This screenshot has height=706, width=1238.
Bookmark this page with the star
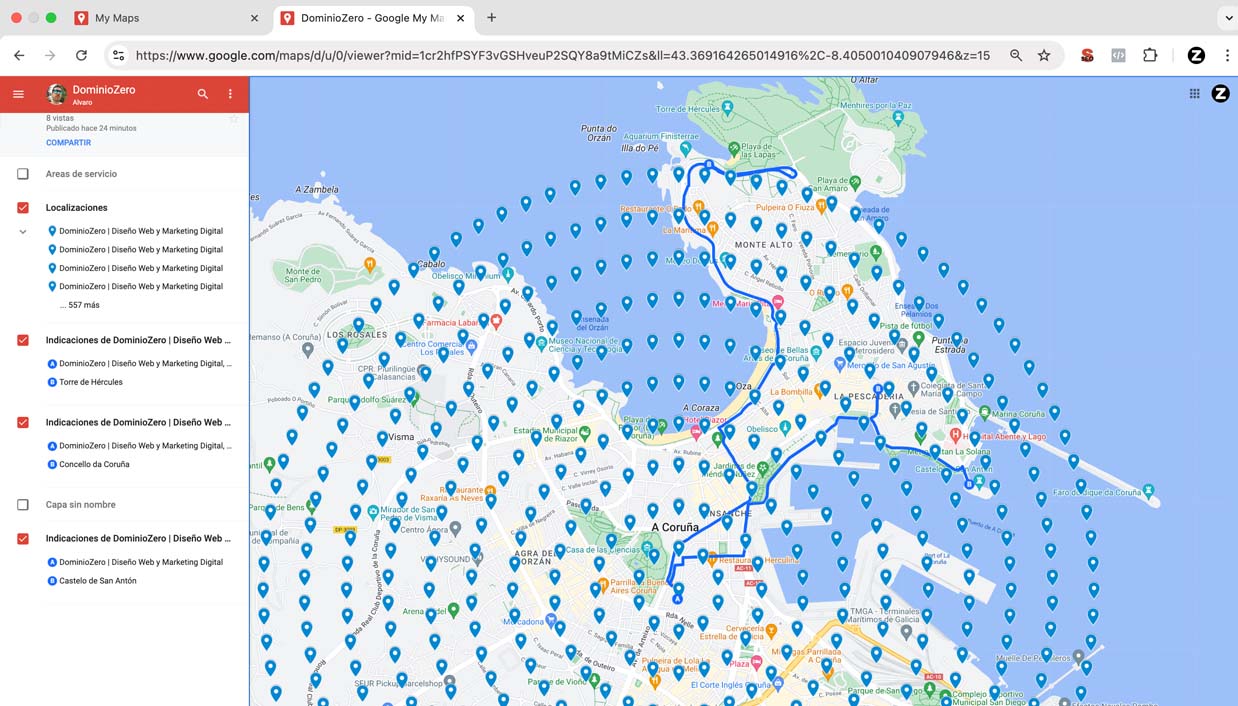pyautogui.click(x=1044, y=56)
